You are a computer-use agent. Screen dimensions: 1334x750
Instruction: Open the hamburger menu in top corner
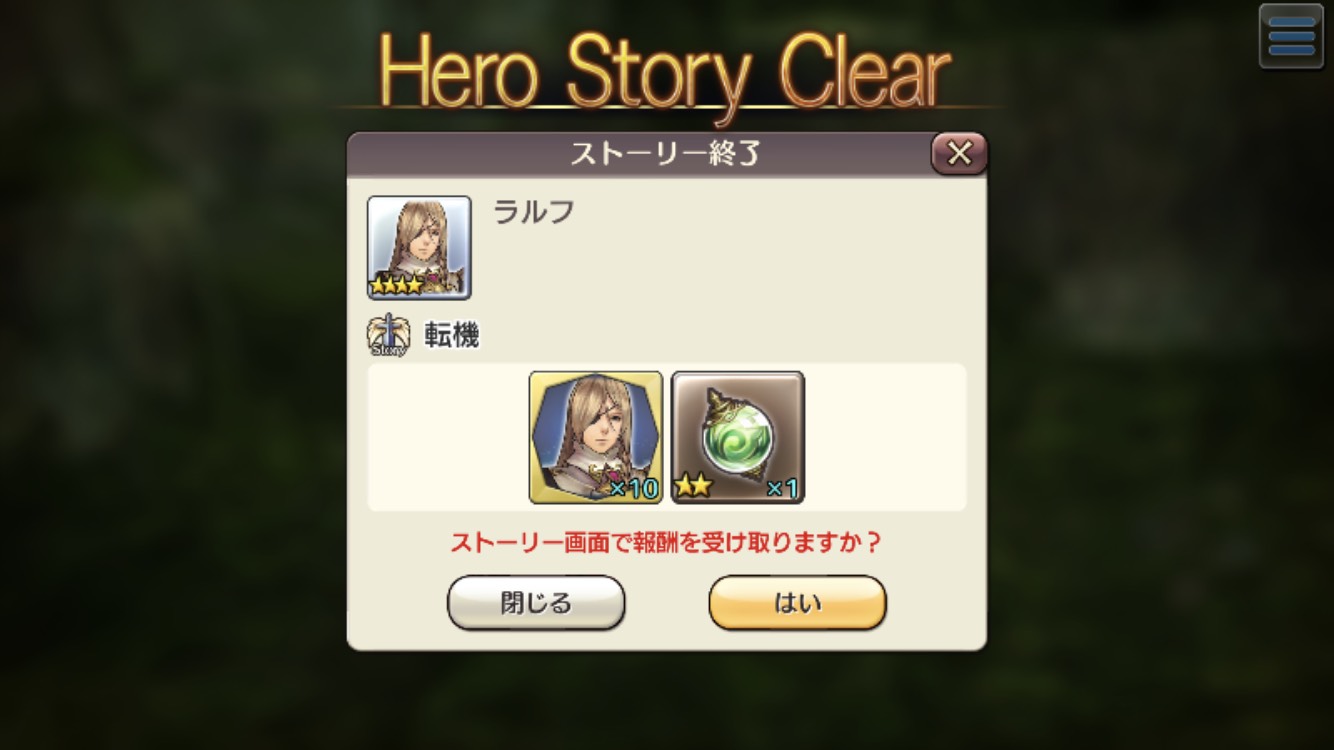(x=1291, y=36)
